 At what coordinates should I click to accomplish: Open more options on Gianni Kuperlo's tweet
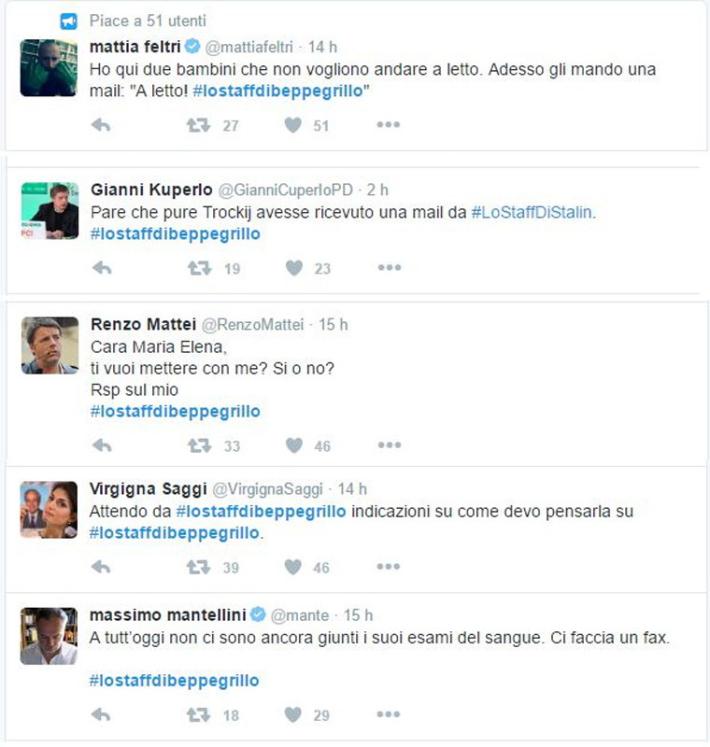pyautogui.click(x=388, y=268)
